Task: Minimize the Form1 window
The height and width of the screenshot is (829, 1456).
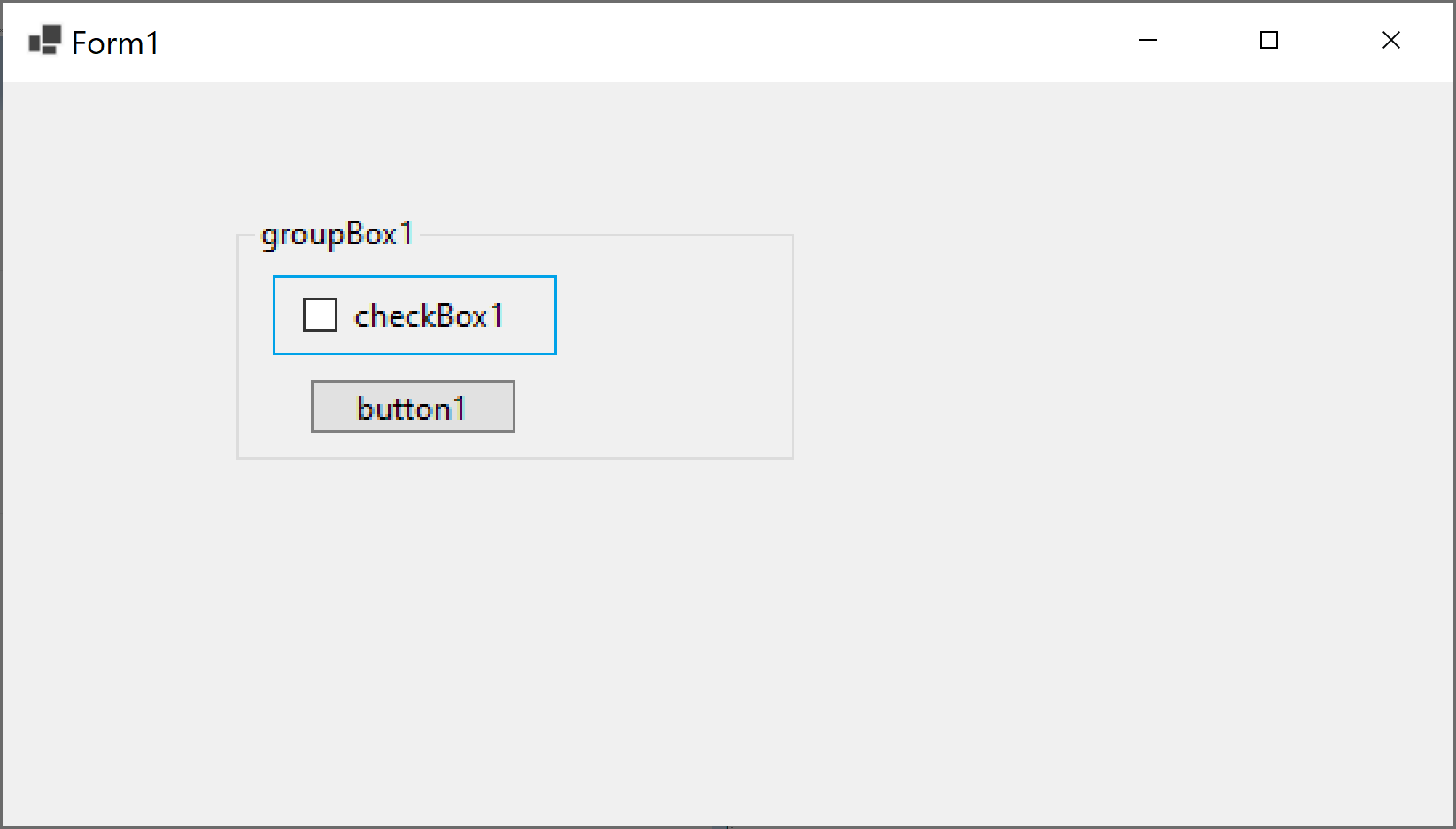Action: [1147, 40]
